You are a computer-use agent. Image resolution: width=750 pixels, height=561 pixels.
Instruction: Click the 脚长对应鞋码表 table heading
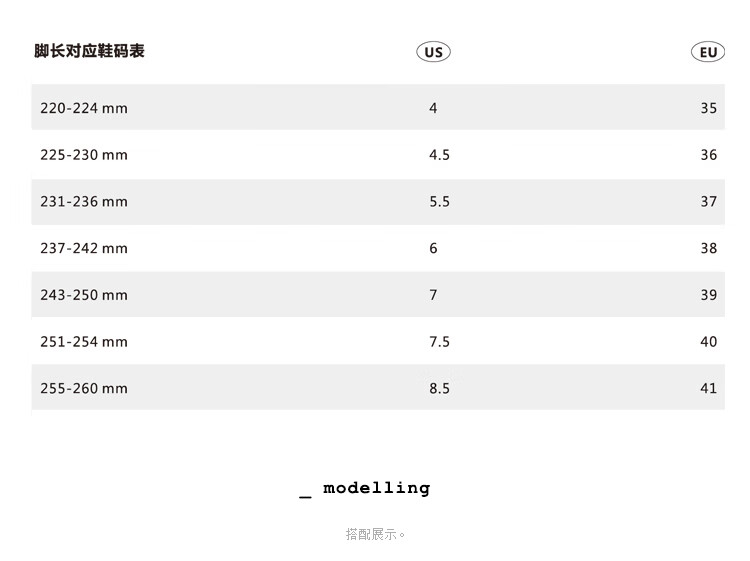tap(89, 51)
